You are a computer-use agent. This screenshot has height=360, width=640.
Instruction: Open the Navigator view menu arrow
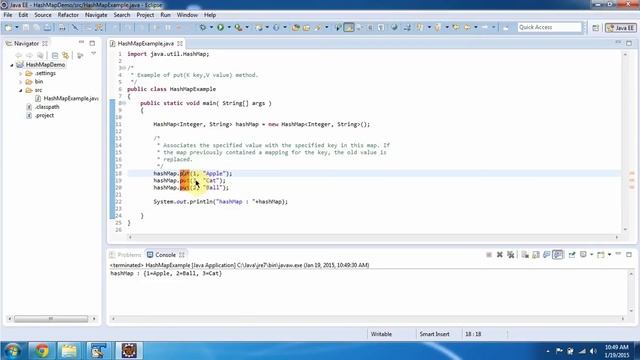tap(93, 54)
